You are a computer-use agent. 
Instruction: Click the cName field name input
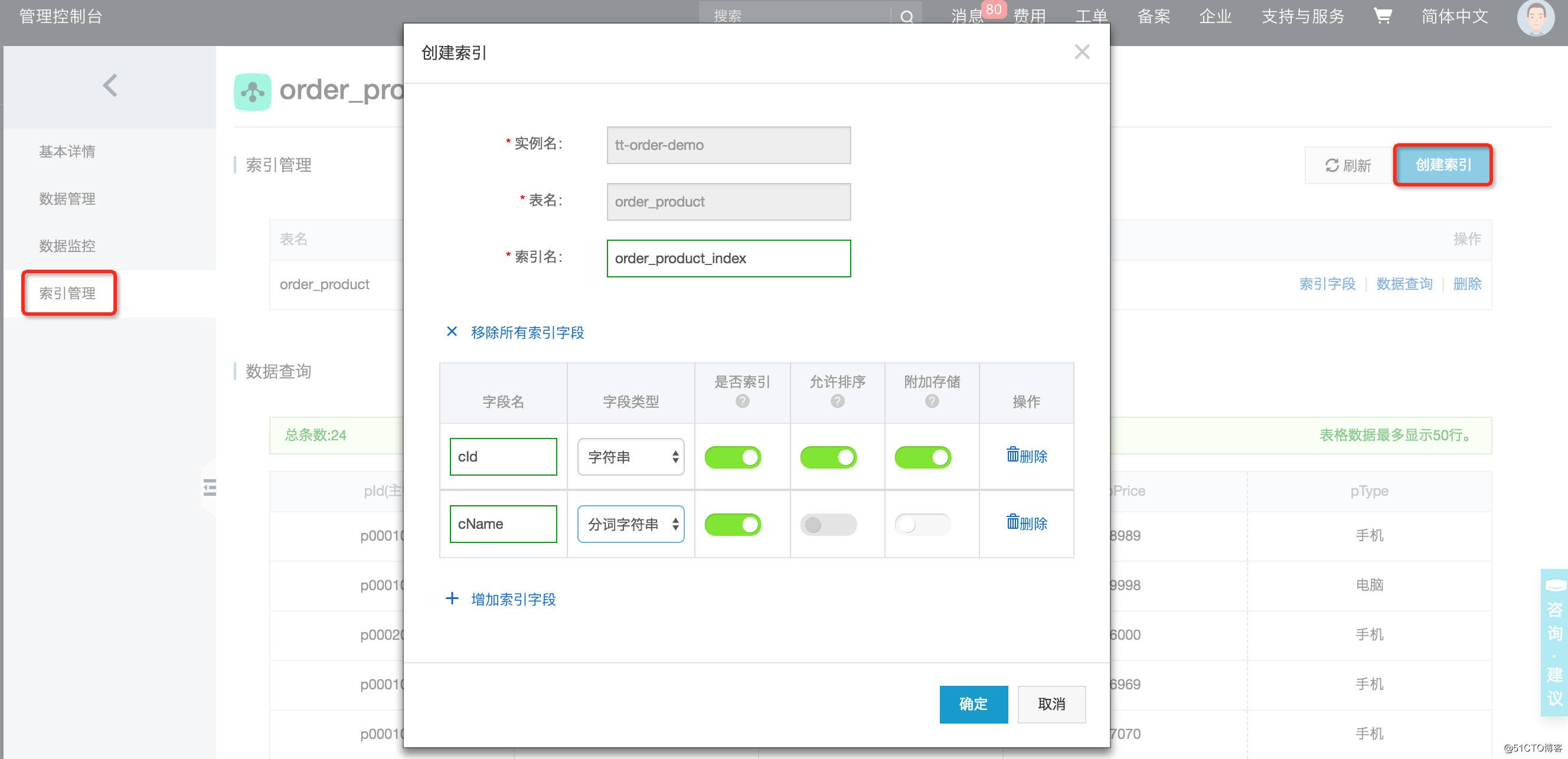pyautogui.click(x=503, y=524)
